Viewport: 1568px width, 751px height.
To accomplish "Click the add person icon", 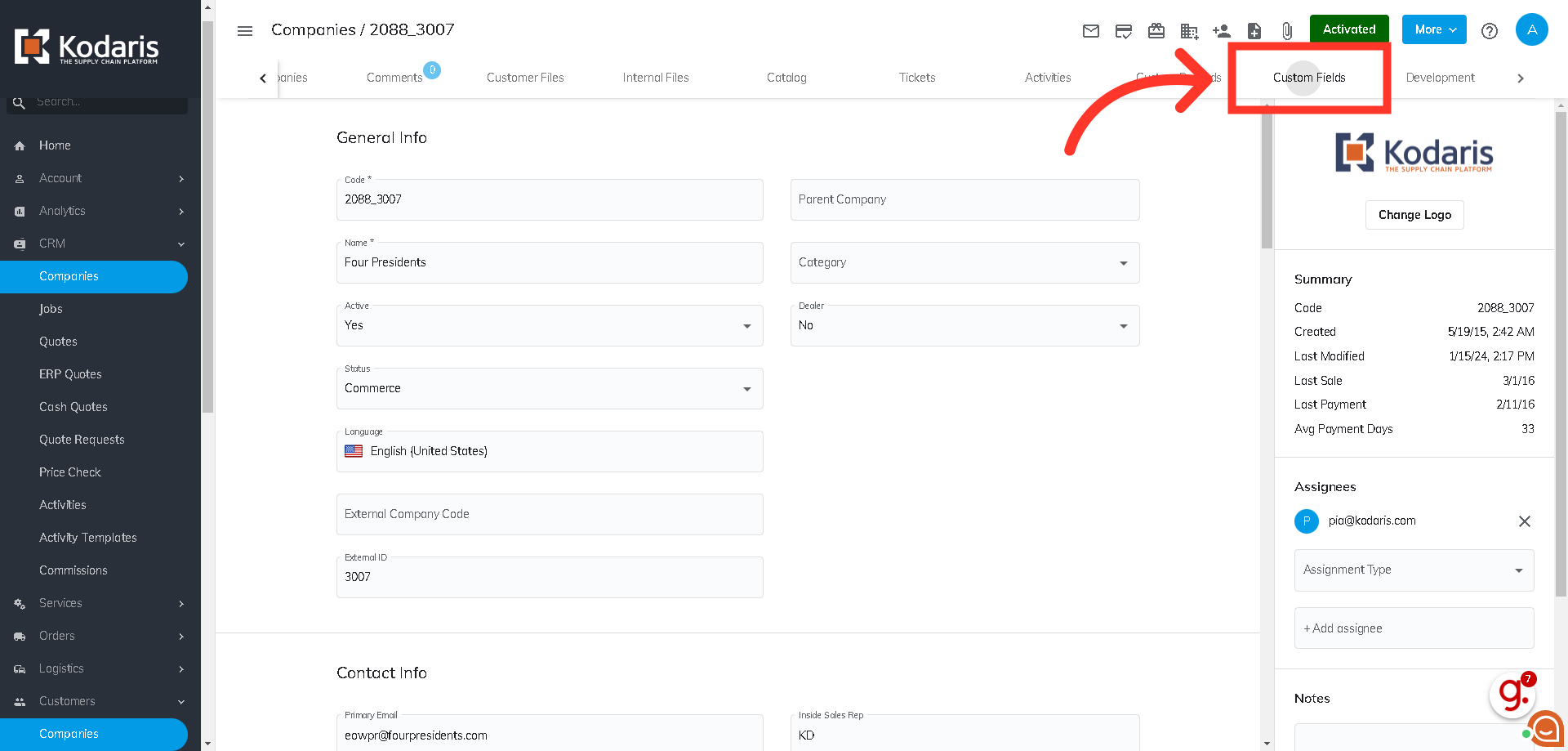I will (1222, 31).
